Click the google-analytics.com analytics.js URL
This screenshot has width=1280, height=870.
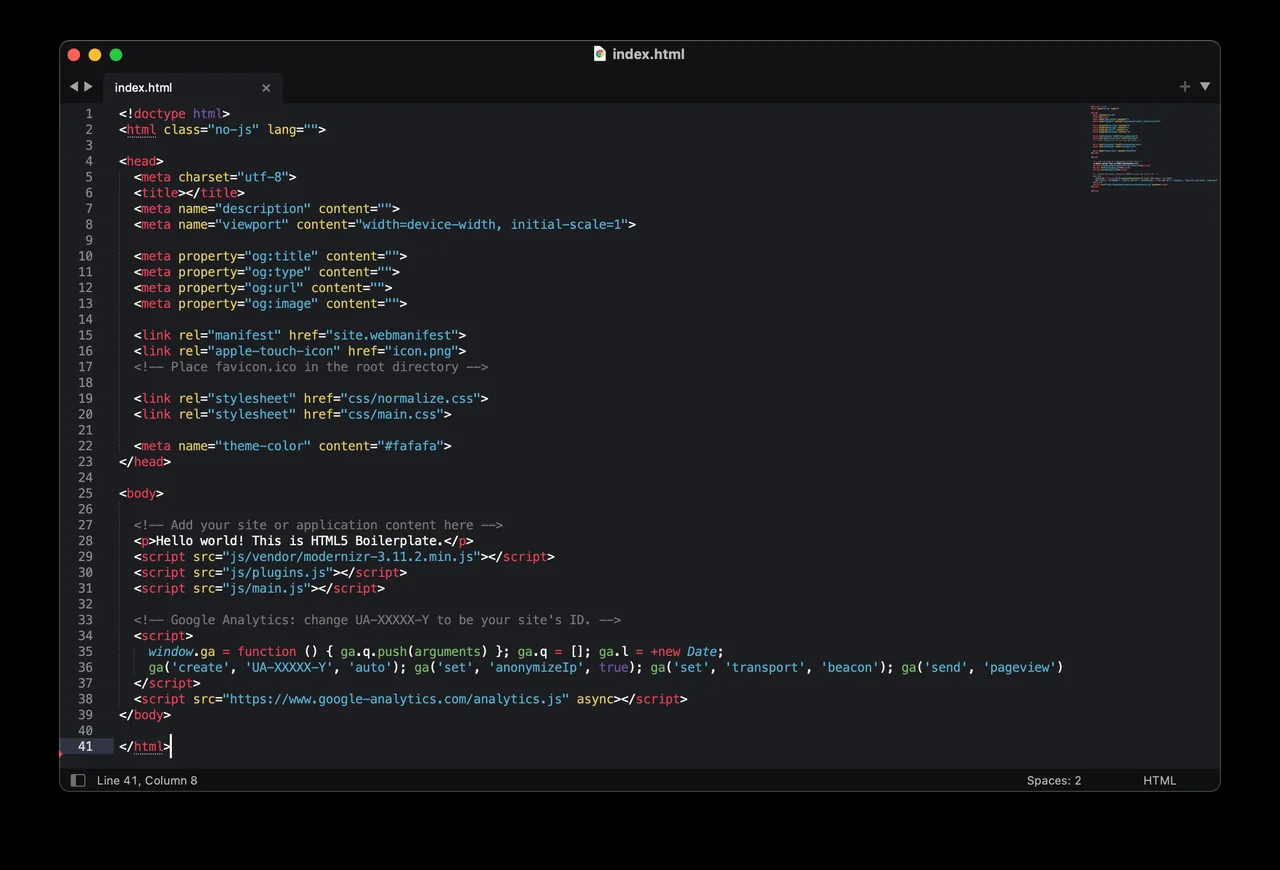click(x=396, y=699)
